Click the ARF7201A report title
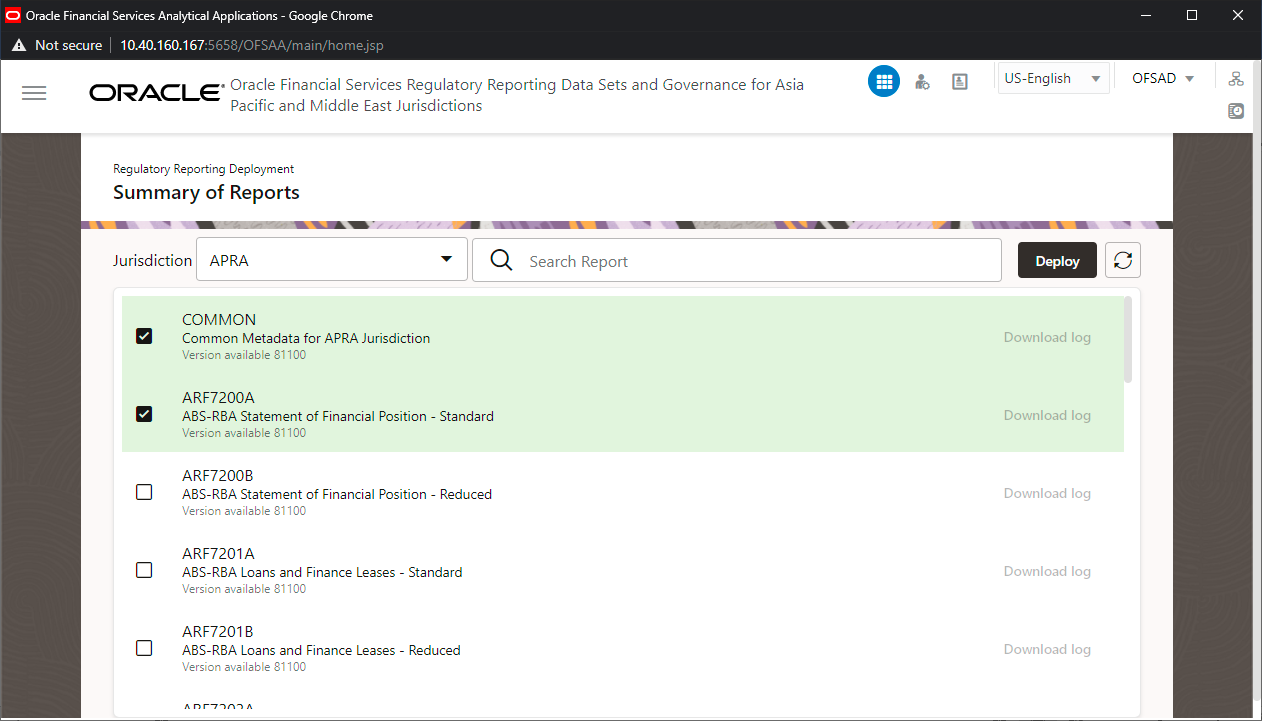1262x721 pixels. [218, 554]
